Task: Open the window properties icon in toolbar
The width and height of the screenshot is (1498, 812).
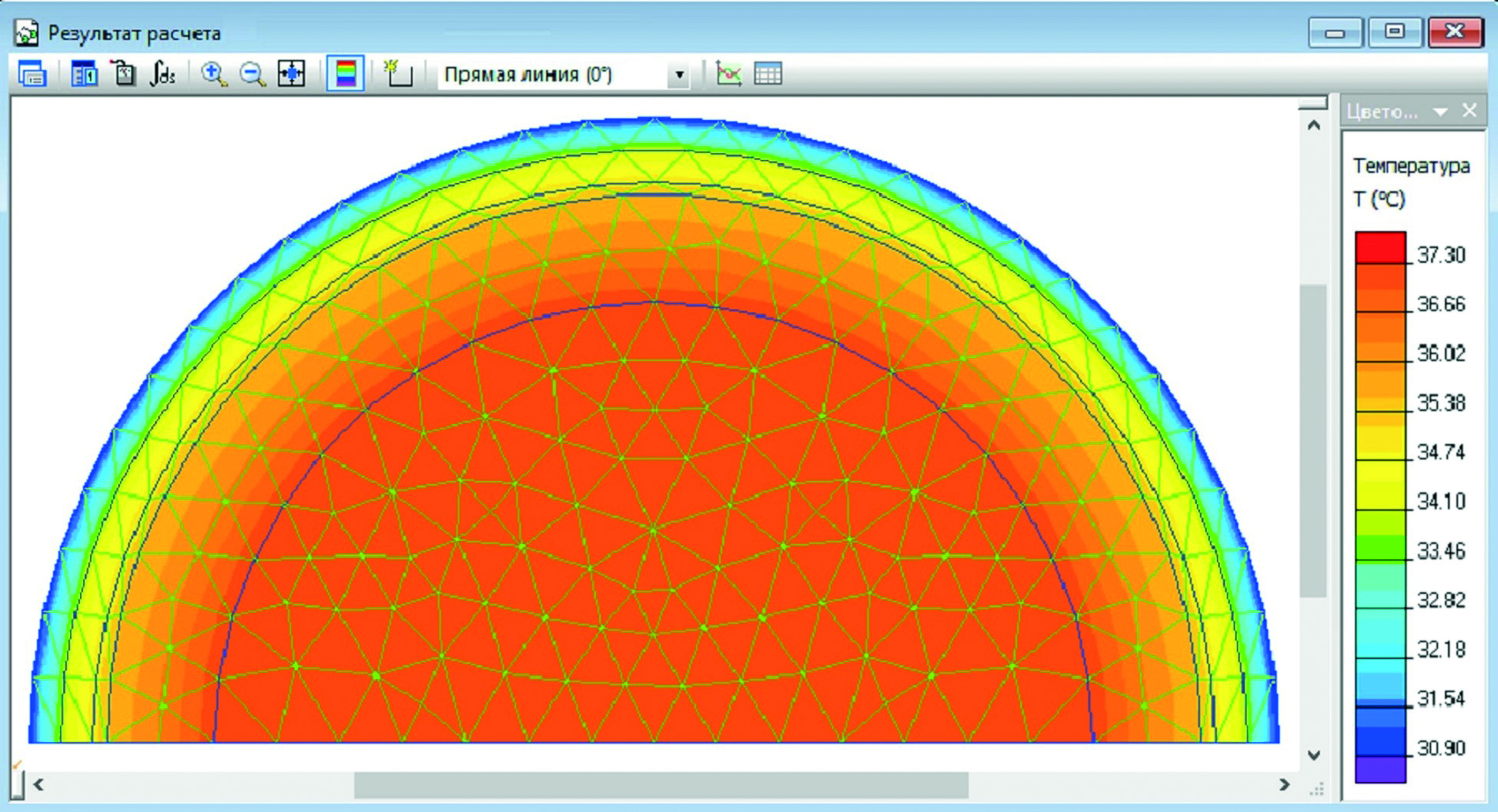Action: 31,75
